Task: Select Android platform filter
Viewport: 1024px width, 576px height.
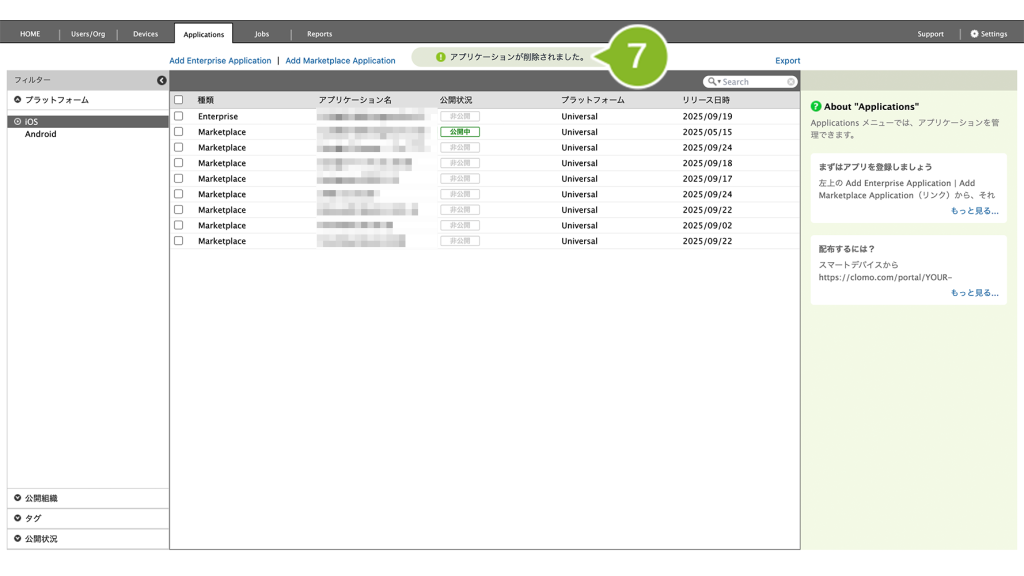Action: (41, 134)
